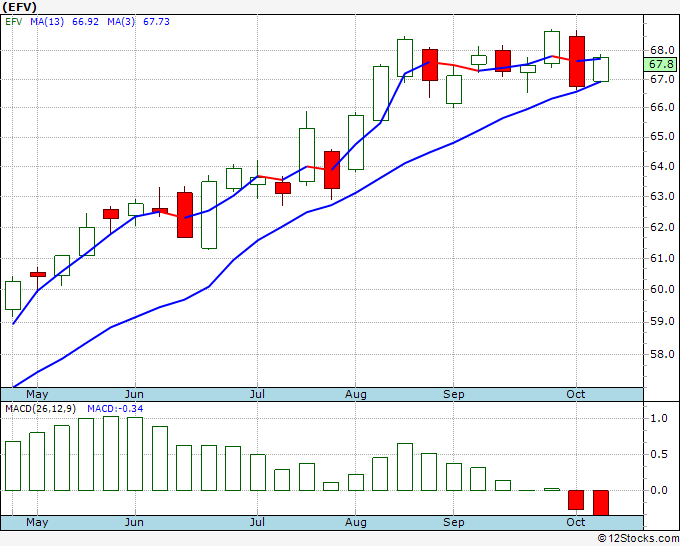This screenshot has width=680, height=546.
Task: Click the 64.0 price axis label
Action: pos(662,166)
